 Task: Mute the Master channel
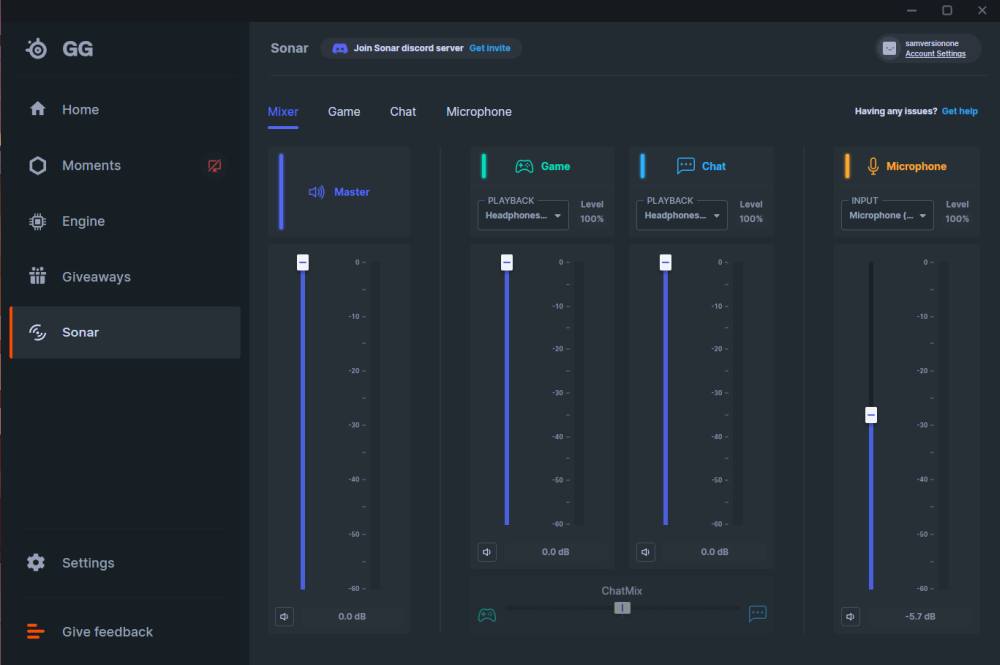coord(285,617)
